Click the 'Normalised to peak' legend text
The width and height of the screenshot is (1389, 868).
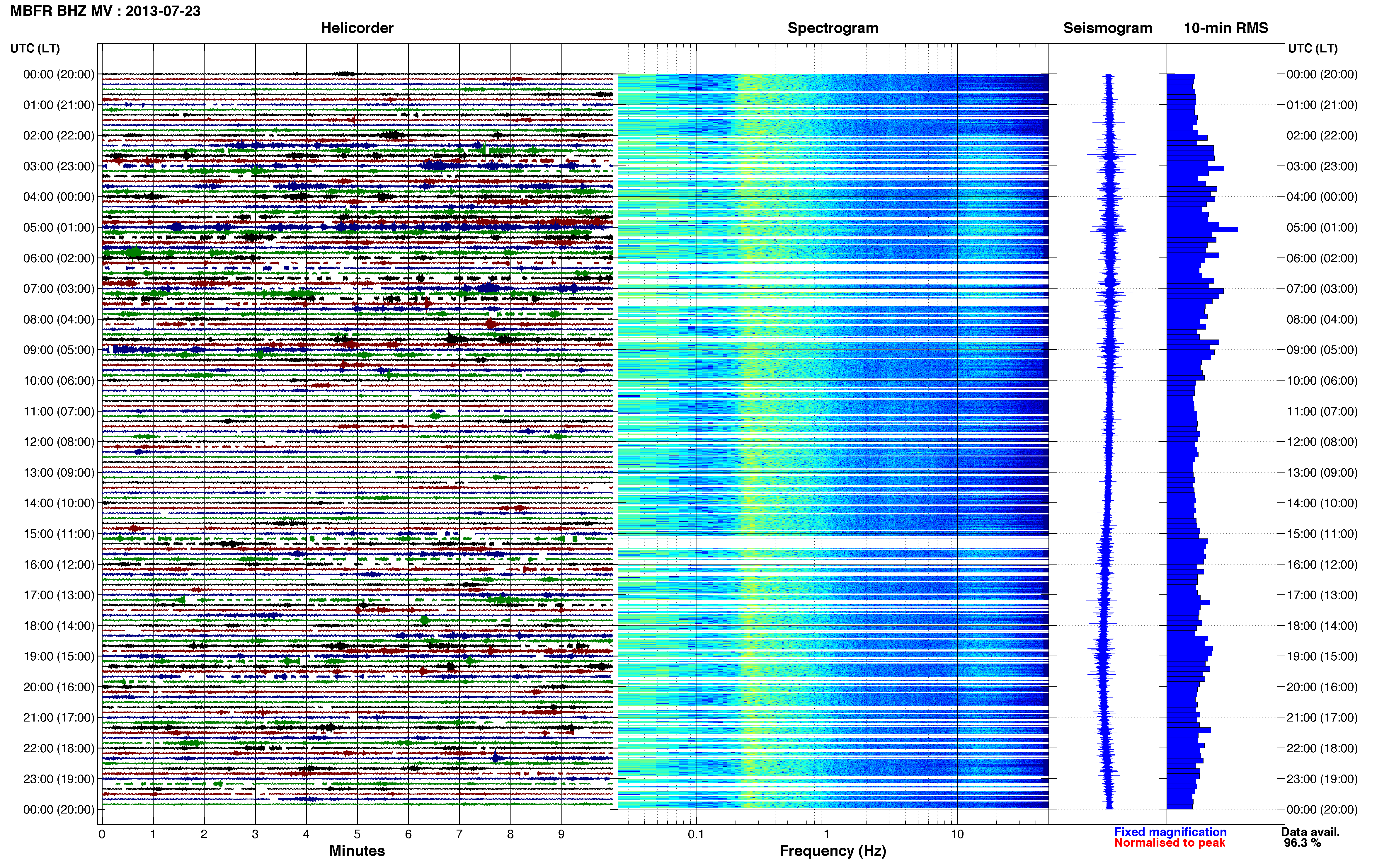1170,843
